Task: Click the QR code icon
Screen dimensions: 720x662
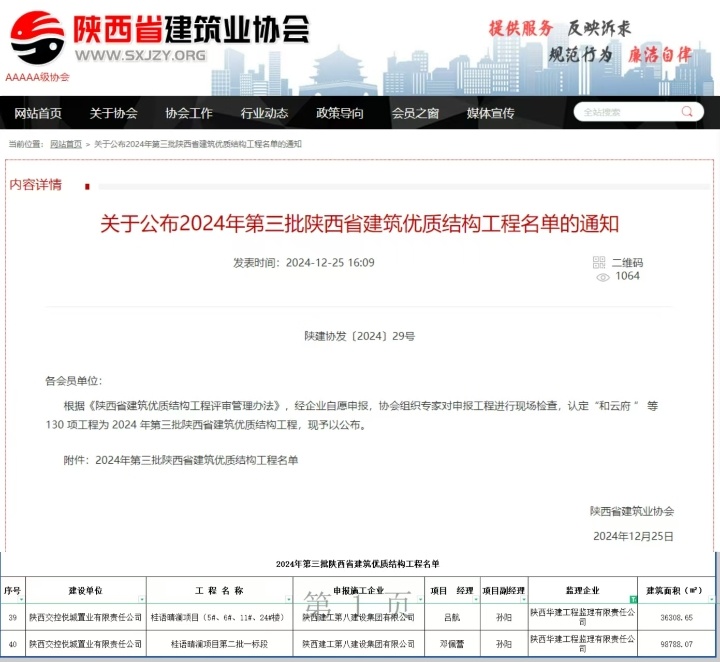Action: (600, 263)
